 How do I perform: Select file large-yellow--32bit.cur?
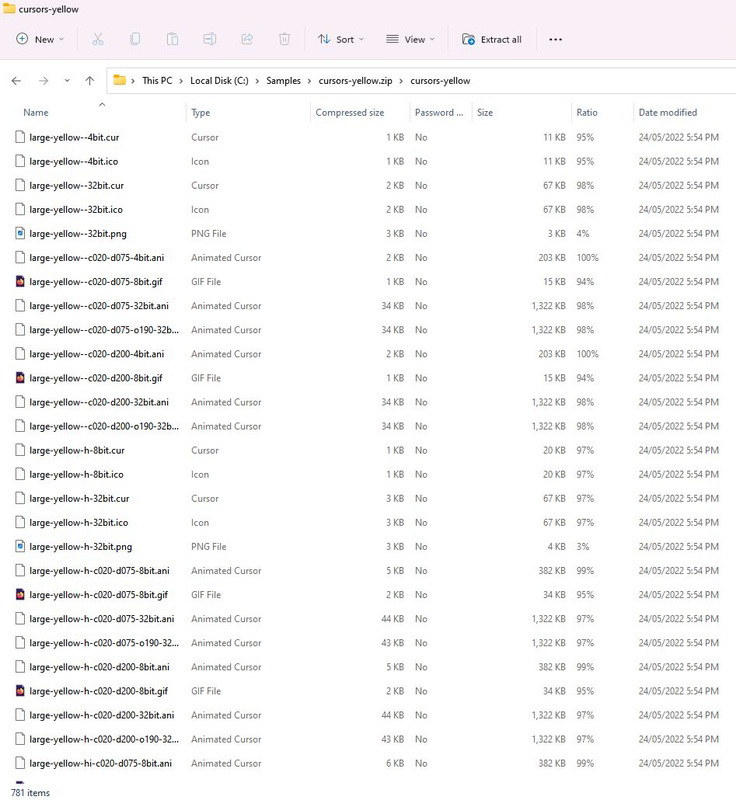tap(77, 185)
